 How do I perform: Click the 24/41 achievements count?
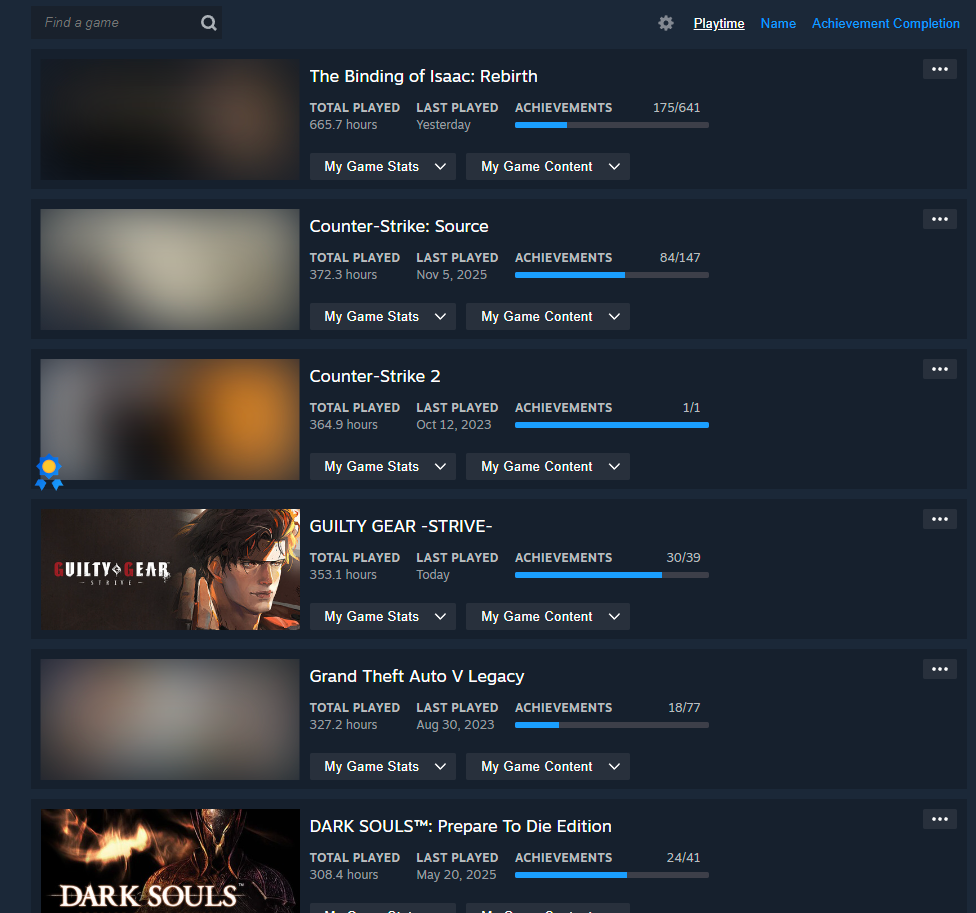[x=683, y=858]
